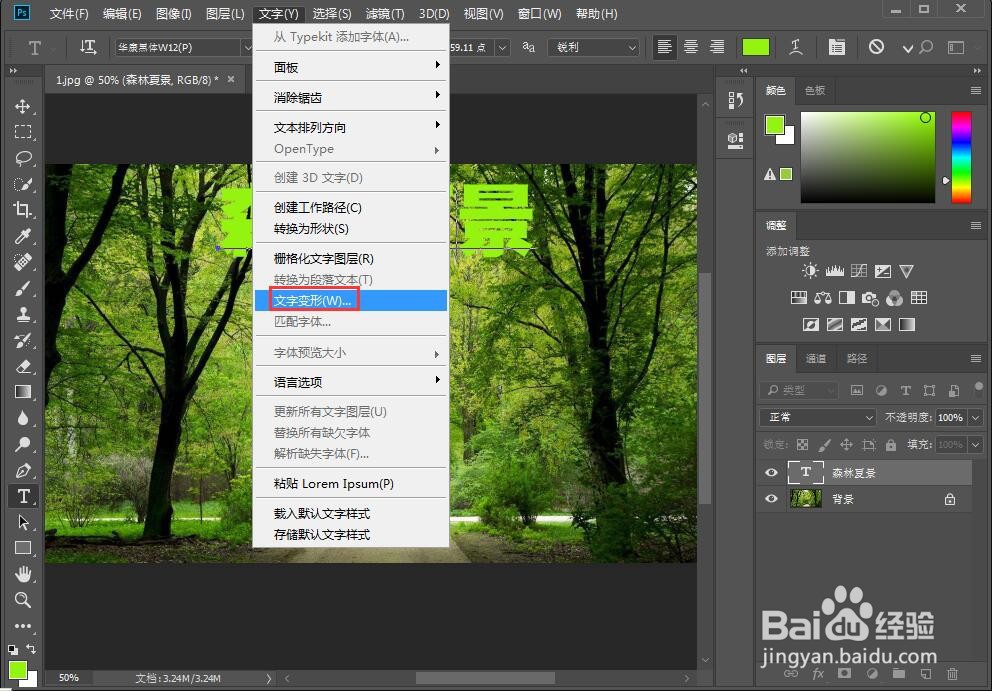Open the Curves adjustment icon

point(858,270)
